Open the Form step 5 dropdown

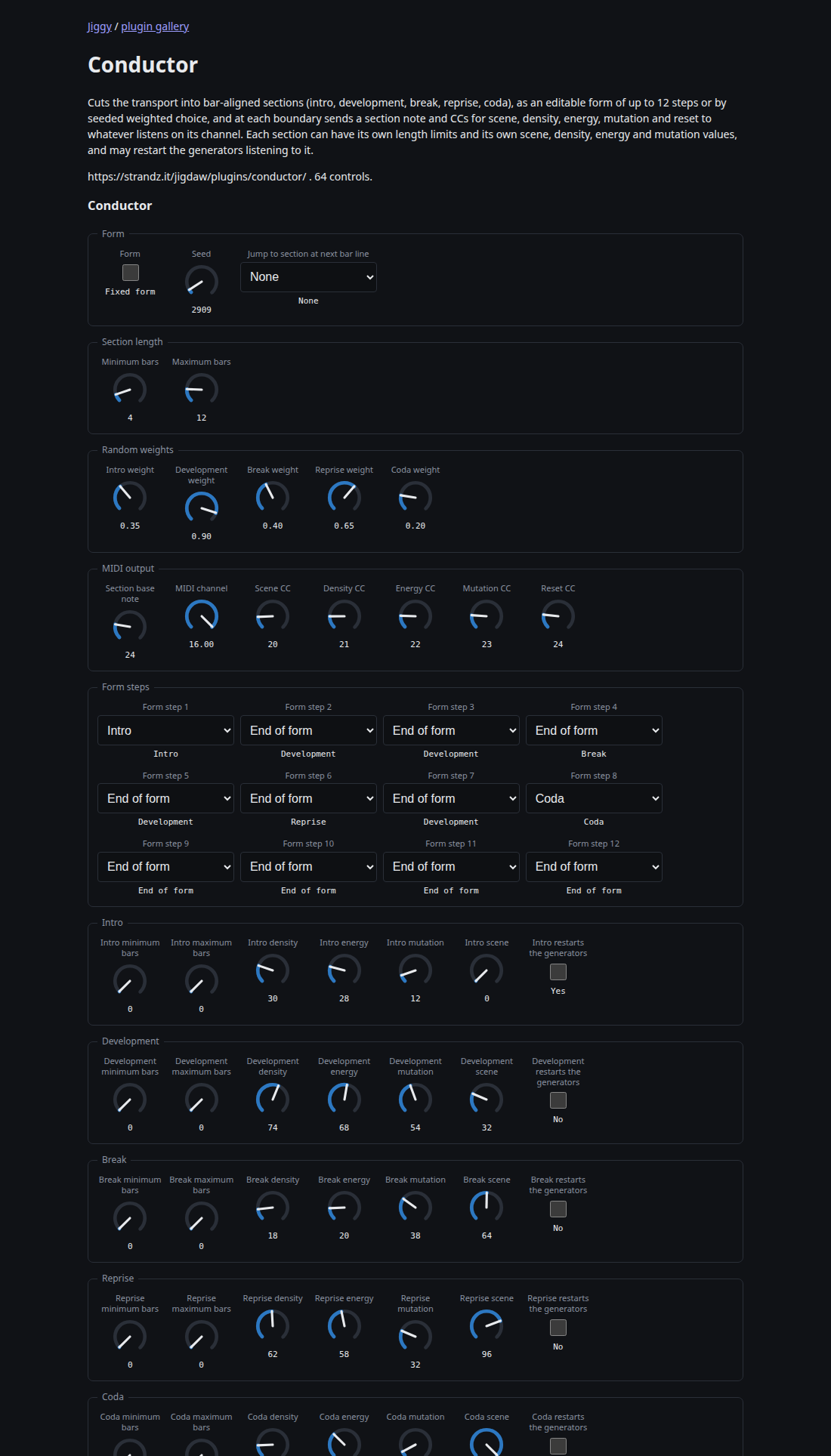click(165, 798)
